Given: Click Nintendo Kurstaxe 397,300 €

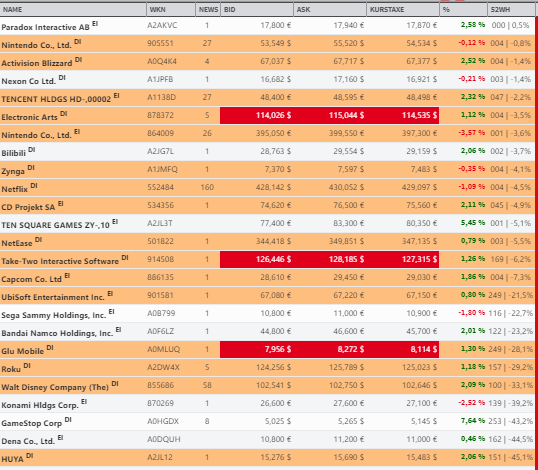Looking at the screenshot, I should [420, 133].
